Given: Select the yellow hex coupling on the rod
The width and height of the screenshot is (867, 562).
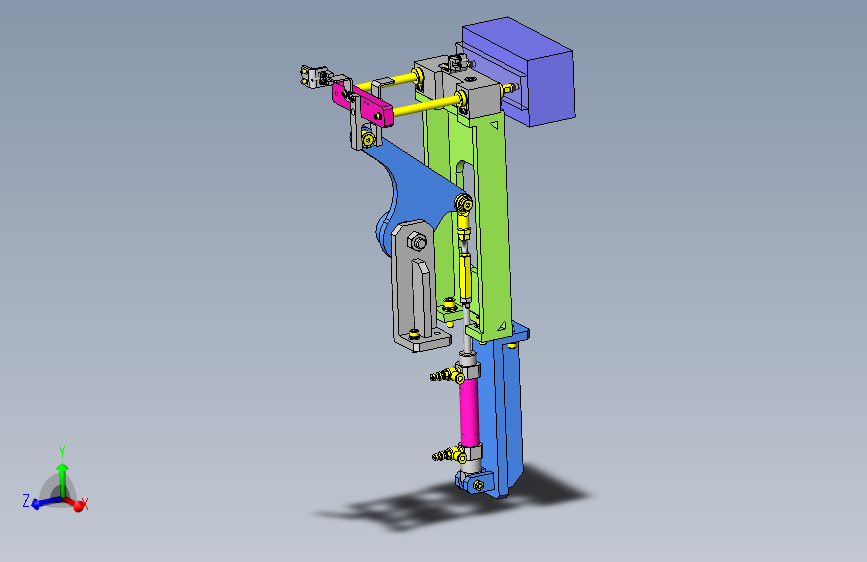Looking at the screenshot, I should 465,275.
